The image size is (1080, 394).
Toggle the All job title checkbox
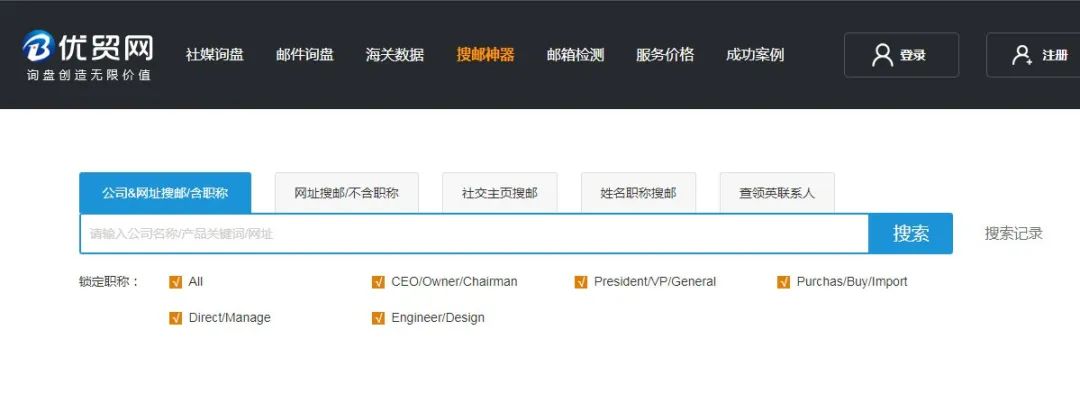tap(175, 282)
